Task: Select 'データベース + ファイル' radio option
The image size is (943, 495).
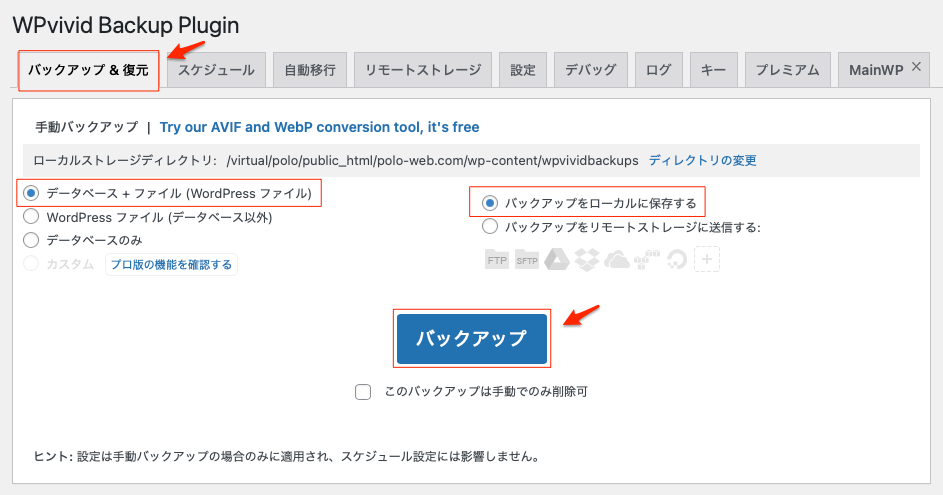Action: point(31,192)
